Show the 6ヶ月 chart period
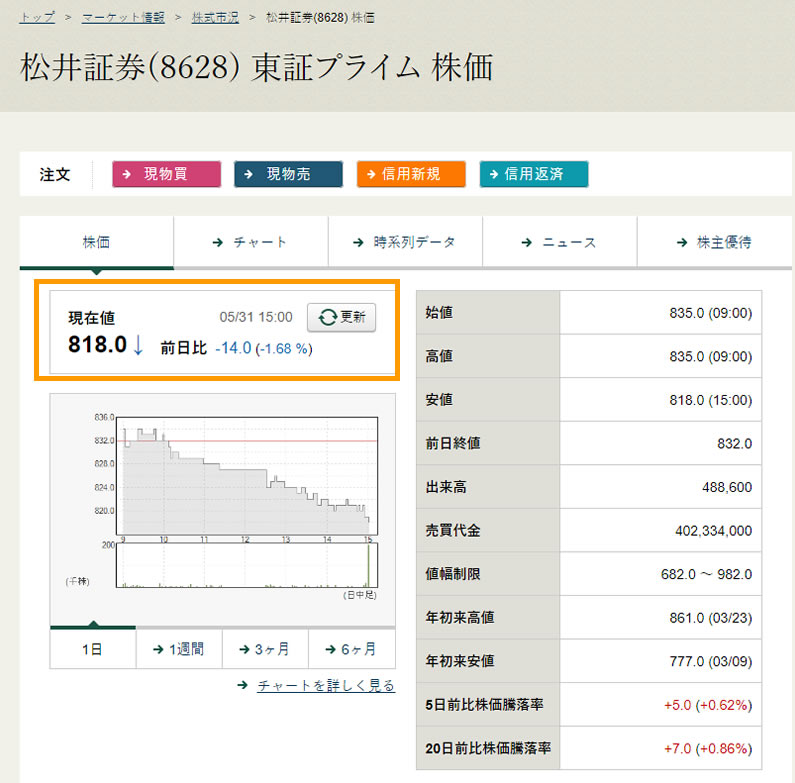This screenshot has width=795, height=783. pos(351,649)
